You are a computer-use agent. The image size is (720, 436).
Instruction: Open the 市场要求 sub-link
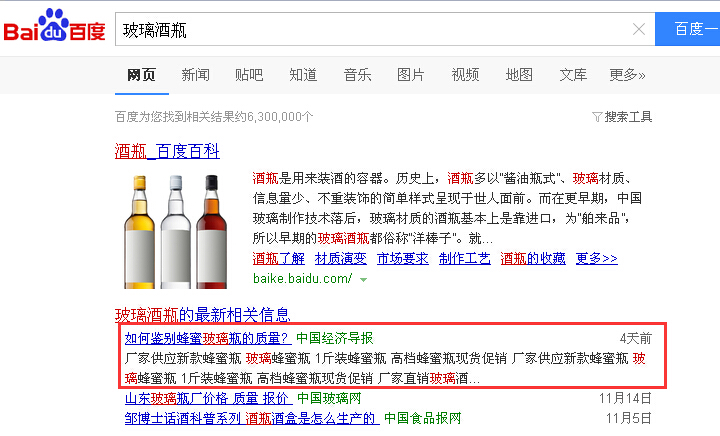[403, 258]
